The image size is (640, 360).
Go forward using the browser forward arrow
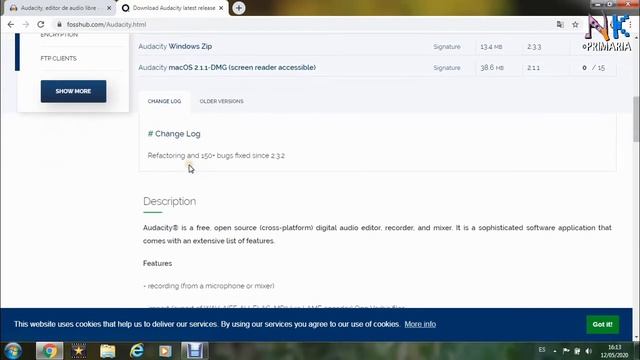(x=26, y=24)
